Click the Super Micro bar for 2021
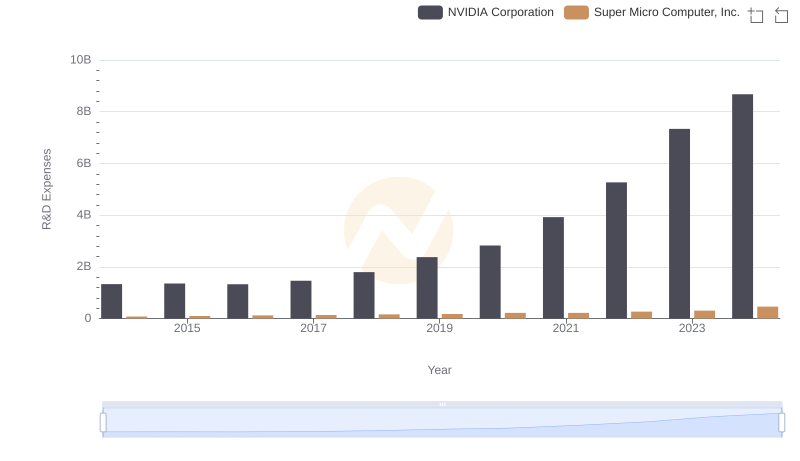 coord(578,316)
